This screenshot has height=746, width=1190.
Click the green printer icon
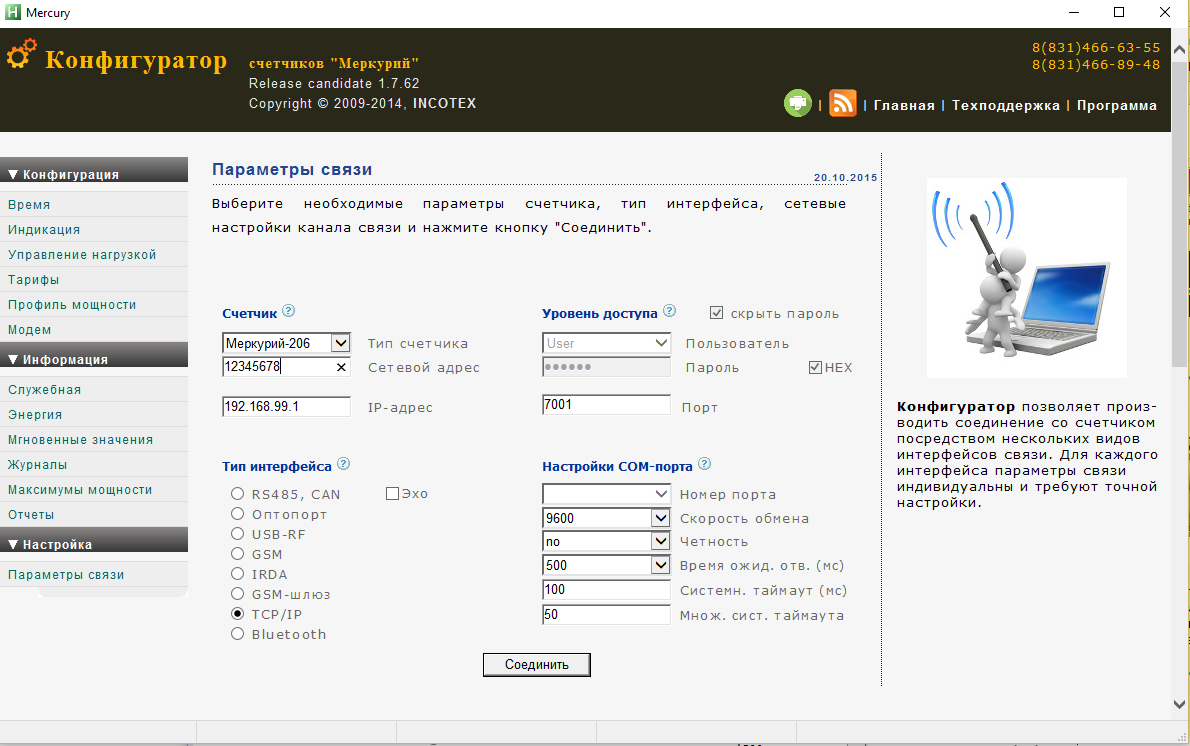(798, 103)
